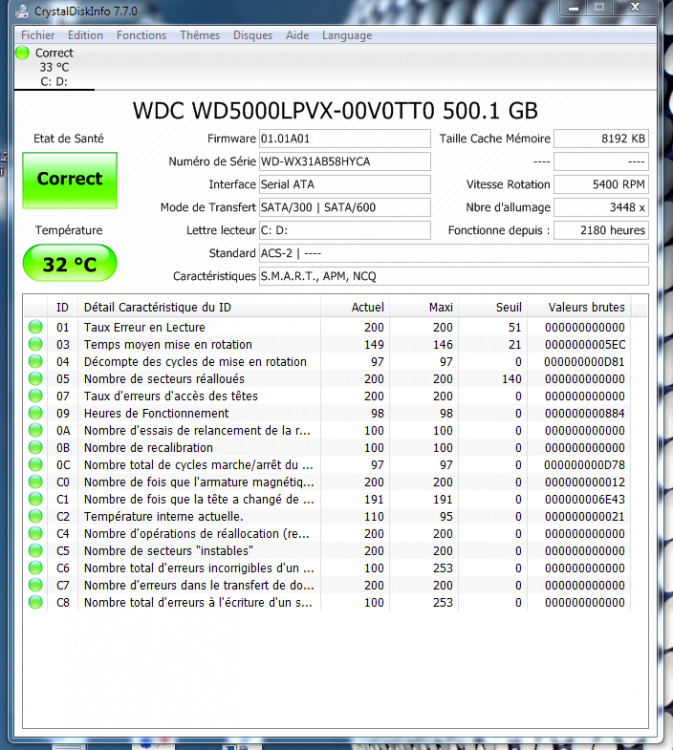
Task: Open the Thèmes menu
Action: tap(199, 35)
